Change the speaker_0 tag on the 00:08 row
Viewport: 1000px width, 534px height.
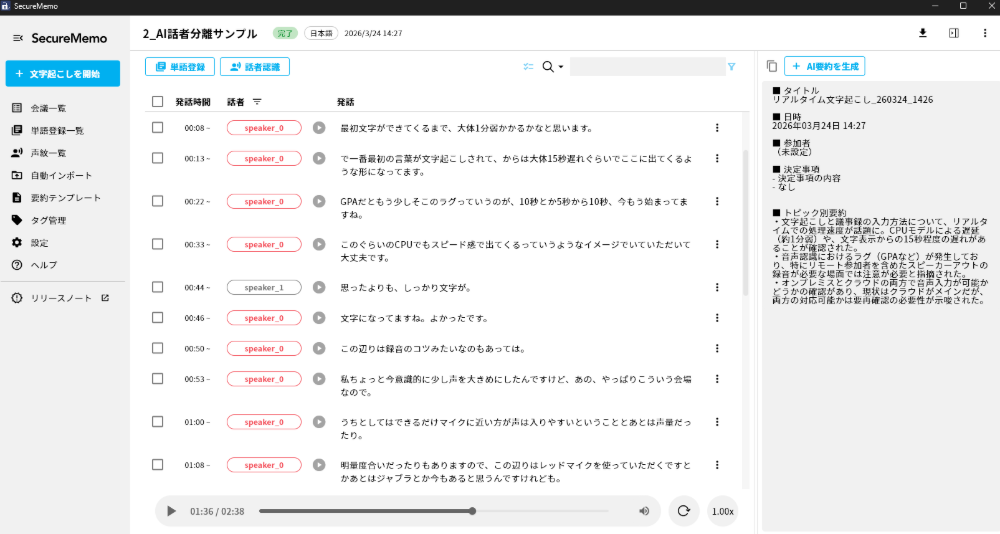click(x=264, y=128)
